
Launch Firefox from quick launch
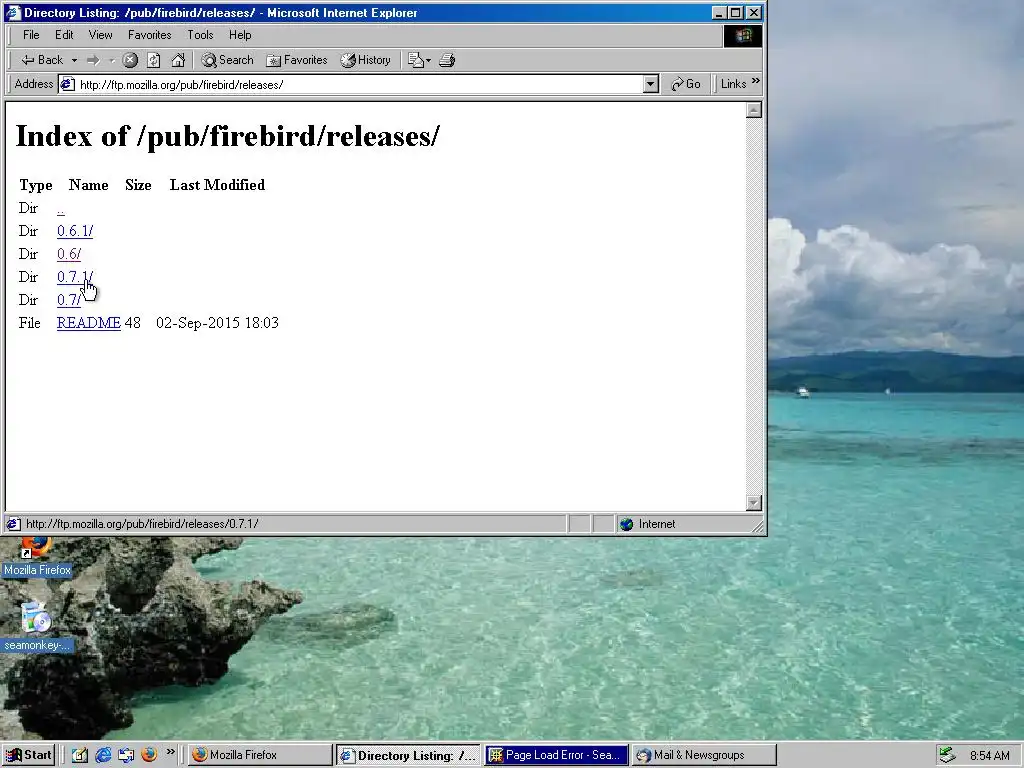149,755
